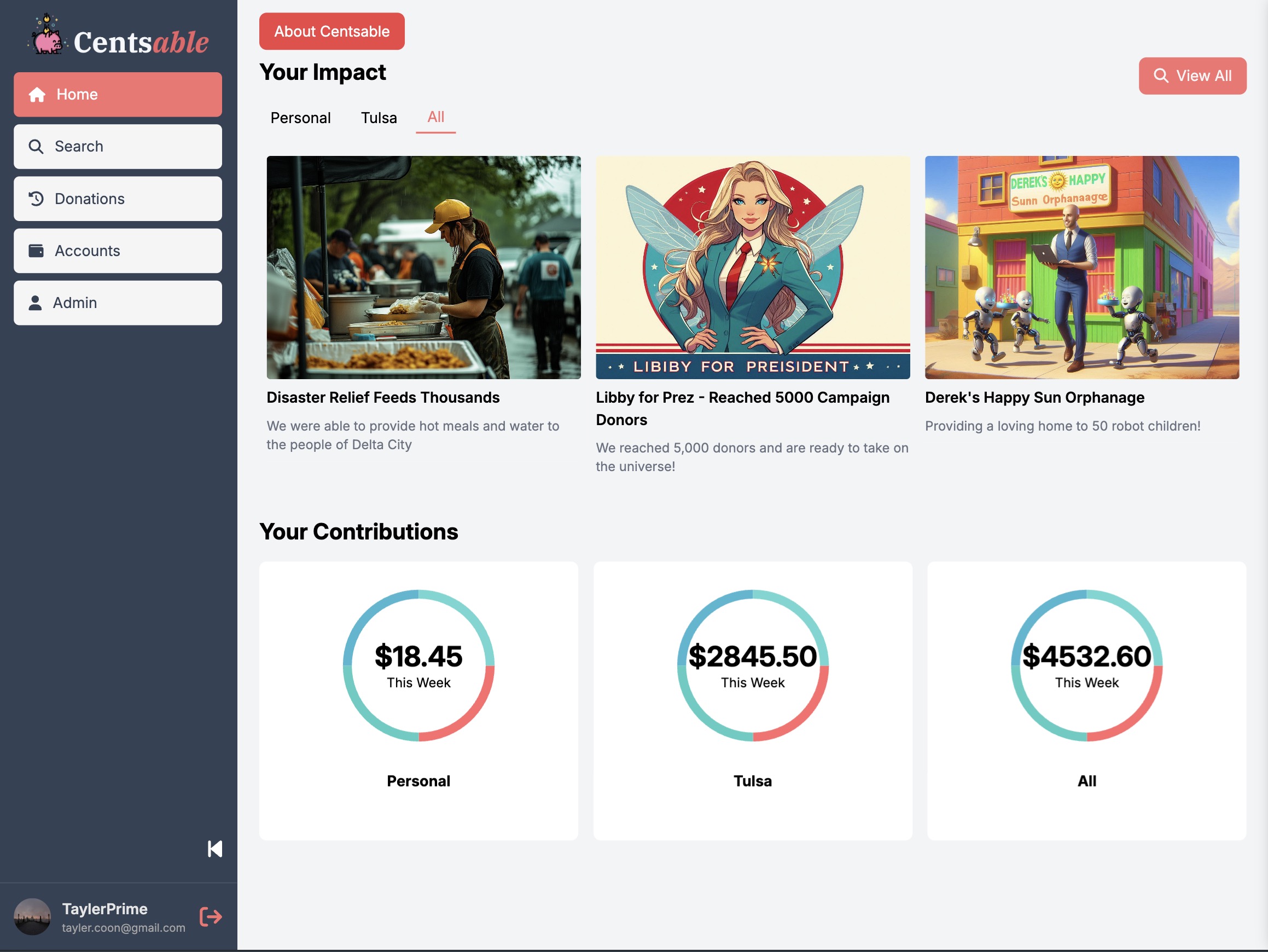Switch to the Personal impact tab
The height and width of the screenshot is (952, 1268).
coord(300,118)
